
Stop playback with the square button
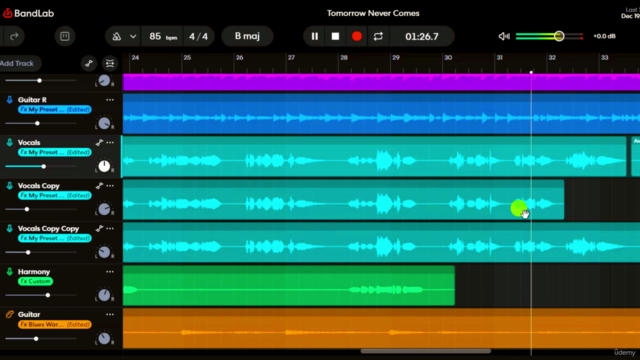336,36
